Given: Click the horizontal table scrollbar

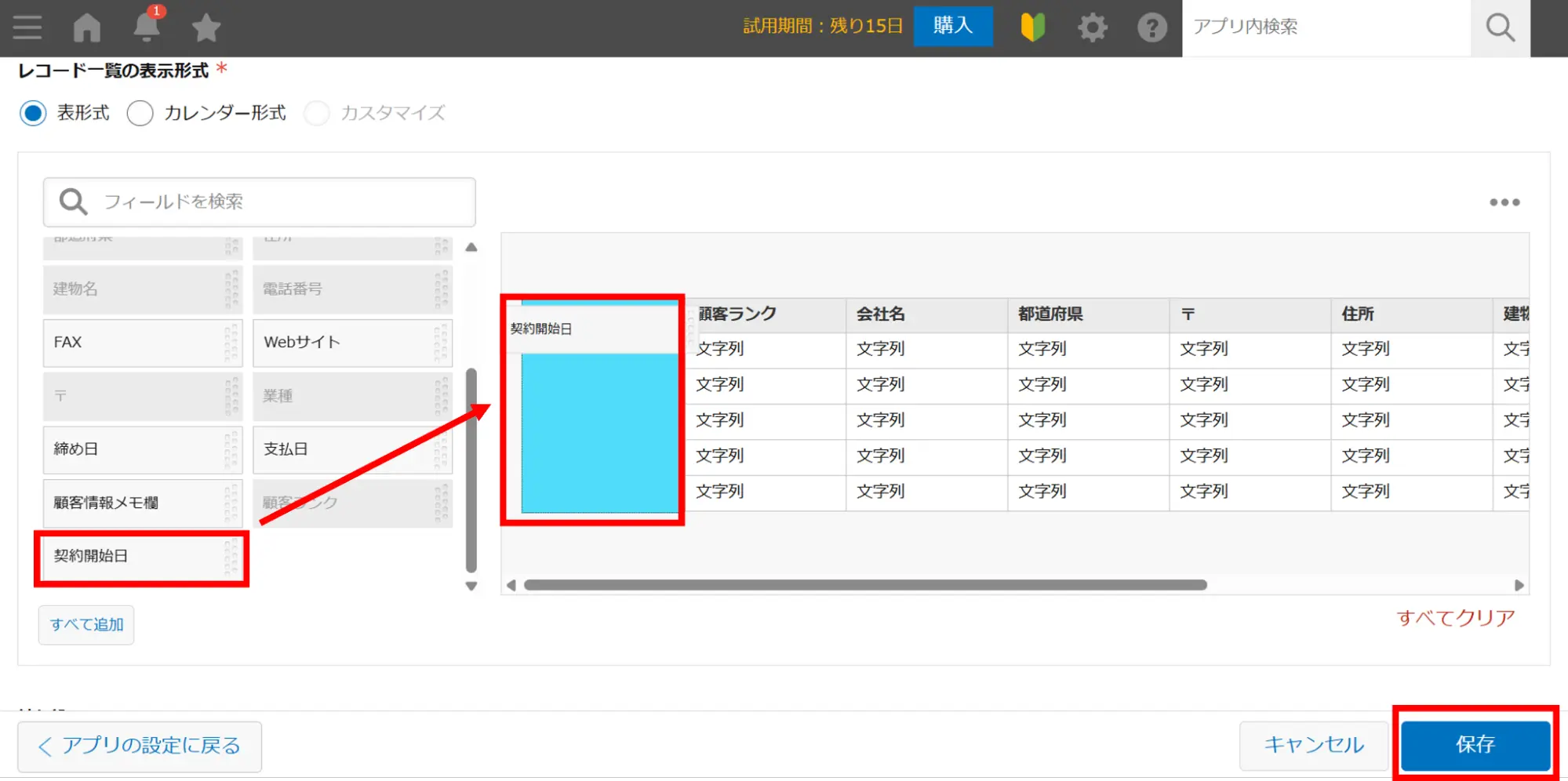Looking at the screenshot, I should [864, 585].
